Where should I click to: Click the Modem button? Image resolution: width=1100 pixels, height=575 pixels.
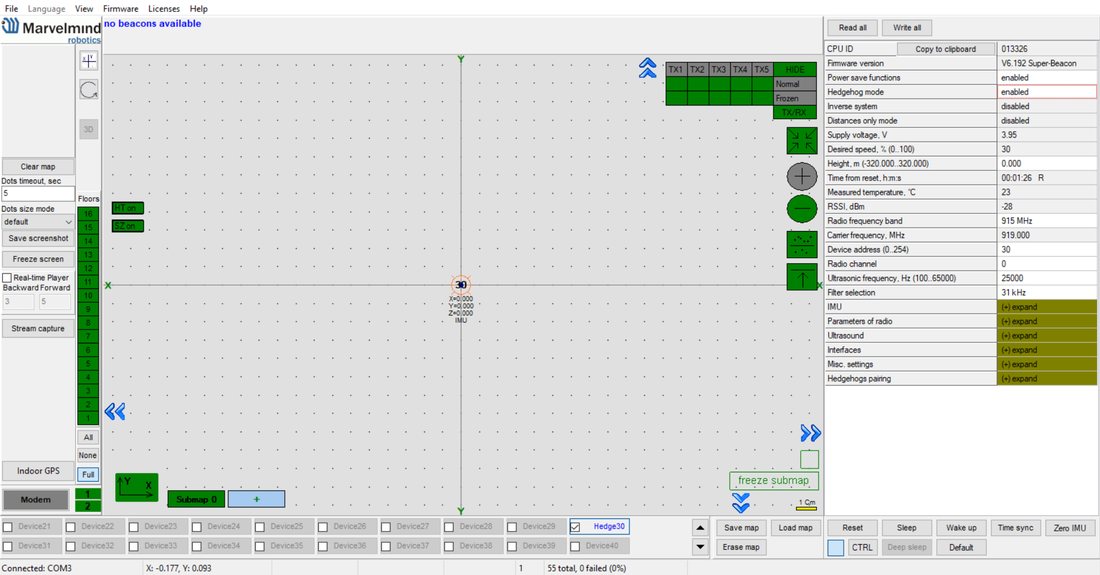pyautogui.click(x=36, y=500)
